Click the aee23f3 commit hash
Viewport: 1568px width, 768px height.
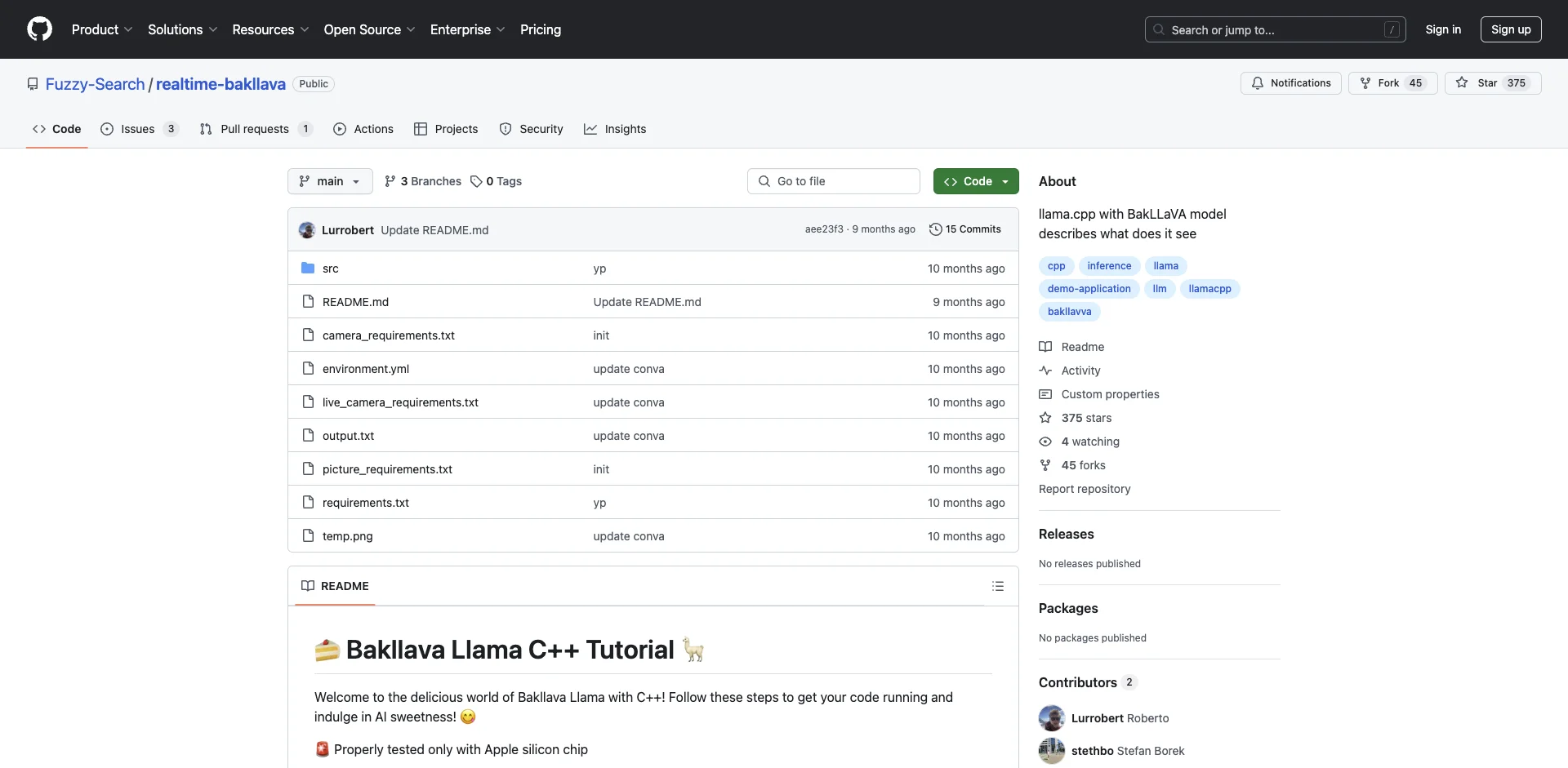(x=824, y=229)
